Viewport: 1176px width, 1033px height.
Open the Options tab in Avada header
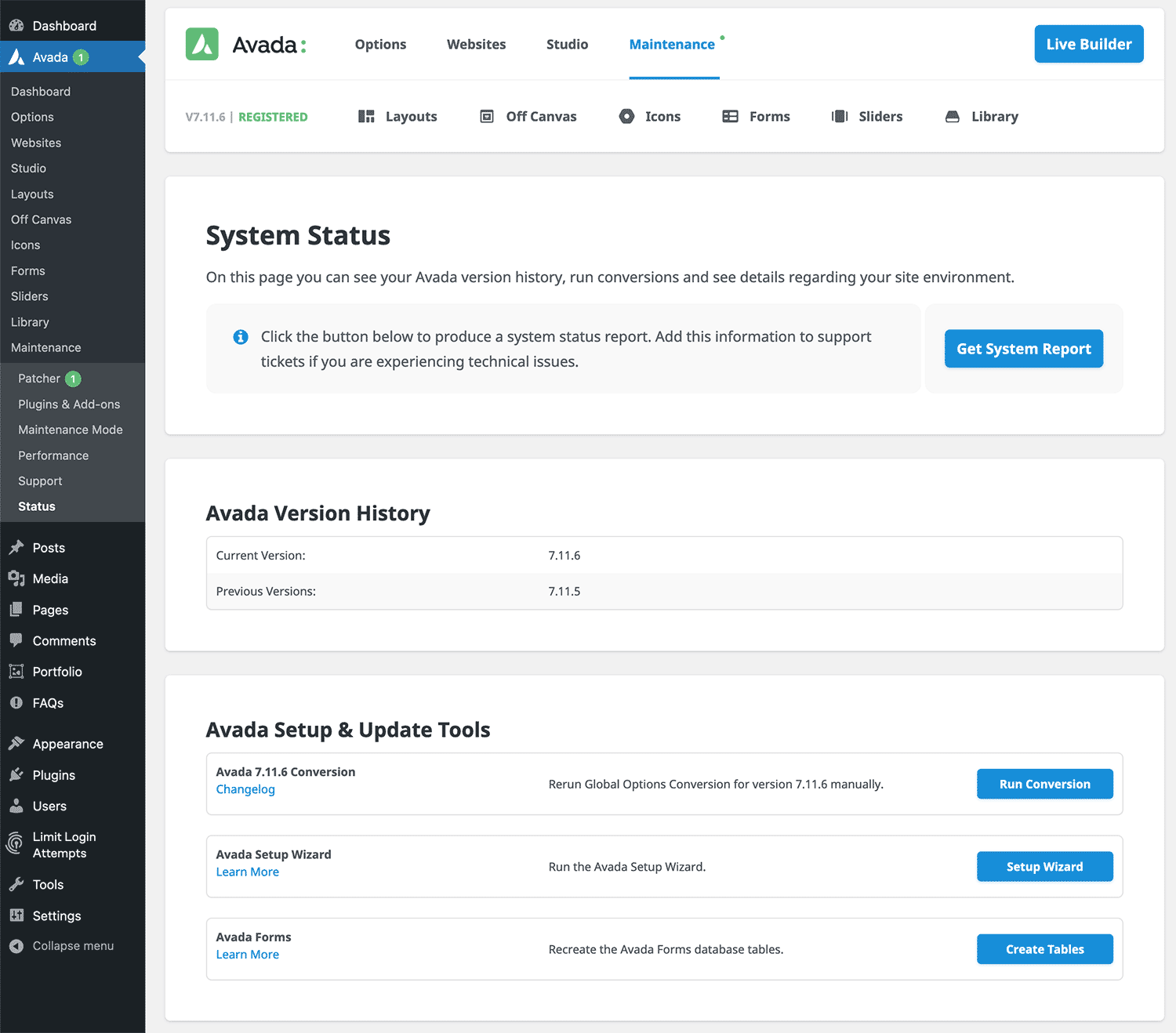pyautogui.click(x=380, y=45)
